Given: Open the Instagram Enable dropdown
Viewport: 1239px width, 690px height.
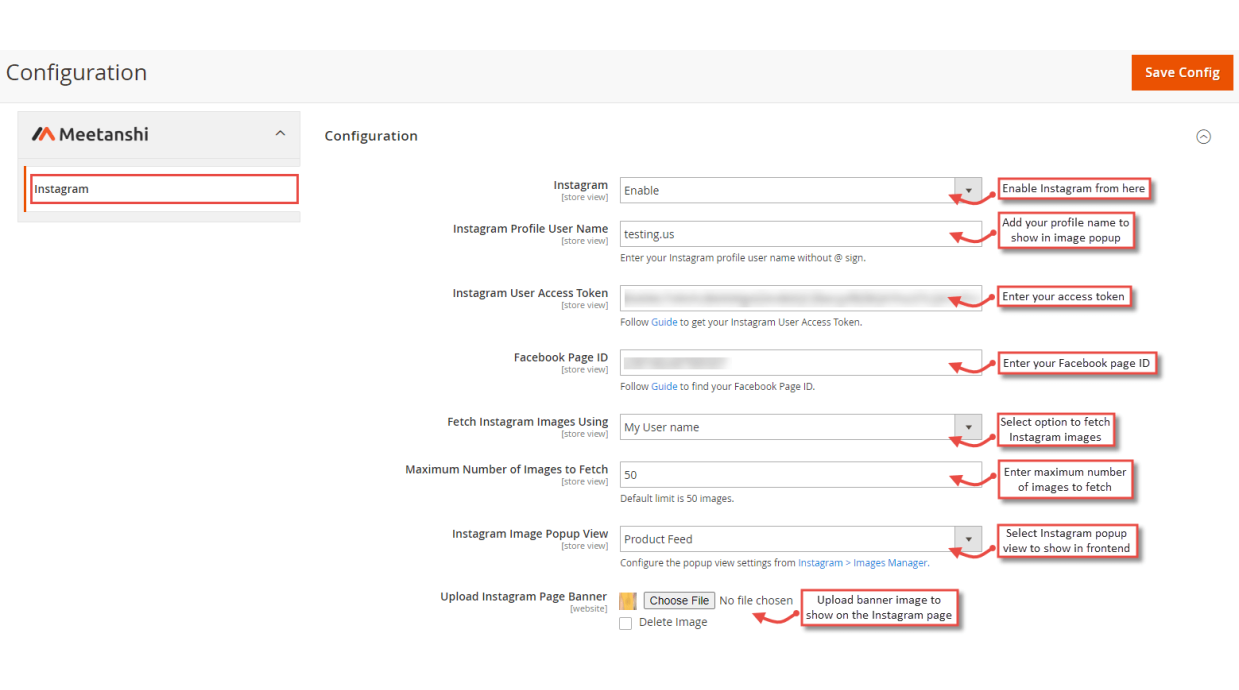Looking at the screenshot, I should (800, 190).
